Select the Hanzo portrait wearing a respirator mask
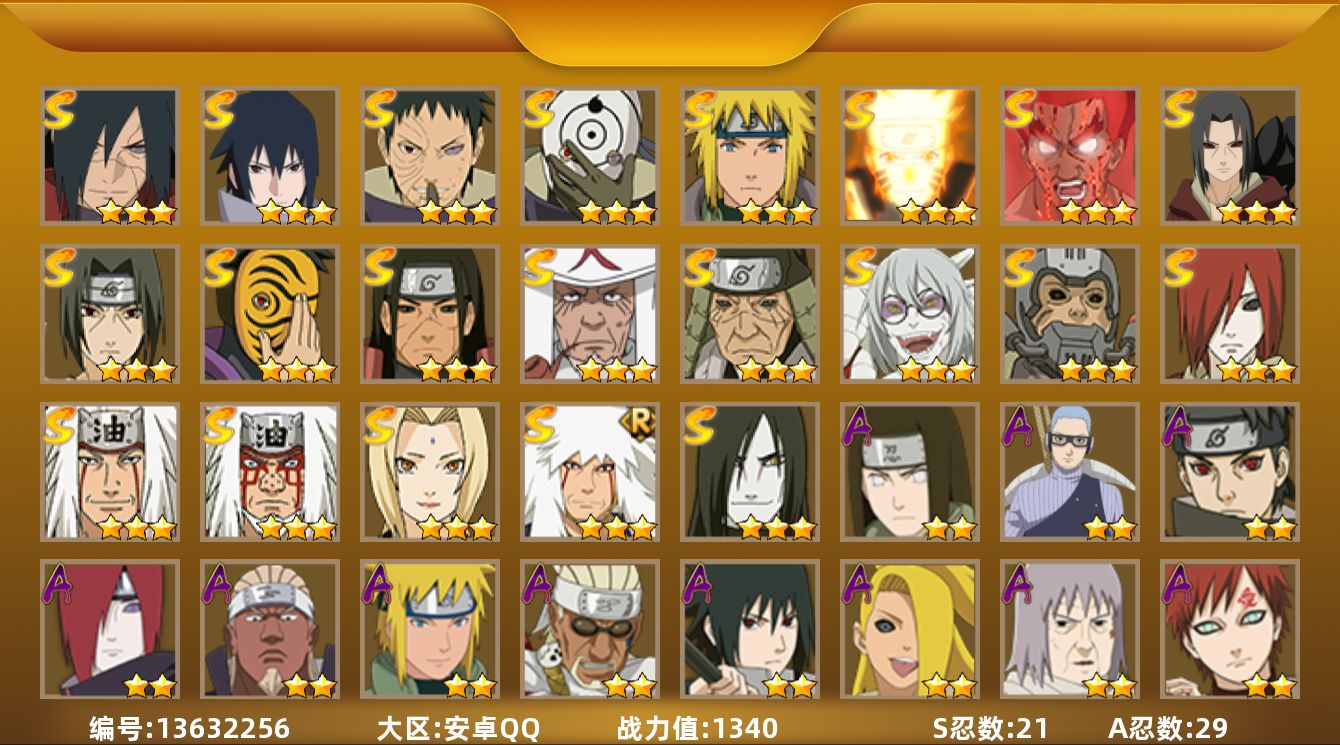The height and width of the screenshot is (745, 1340). 1070,314
